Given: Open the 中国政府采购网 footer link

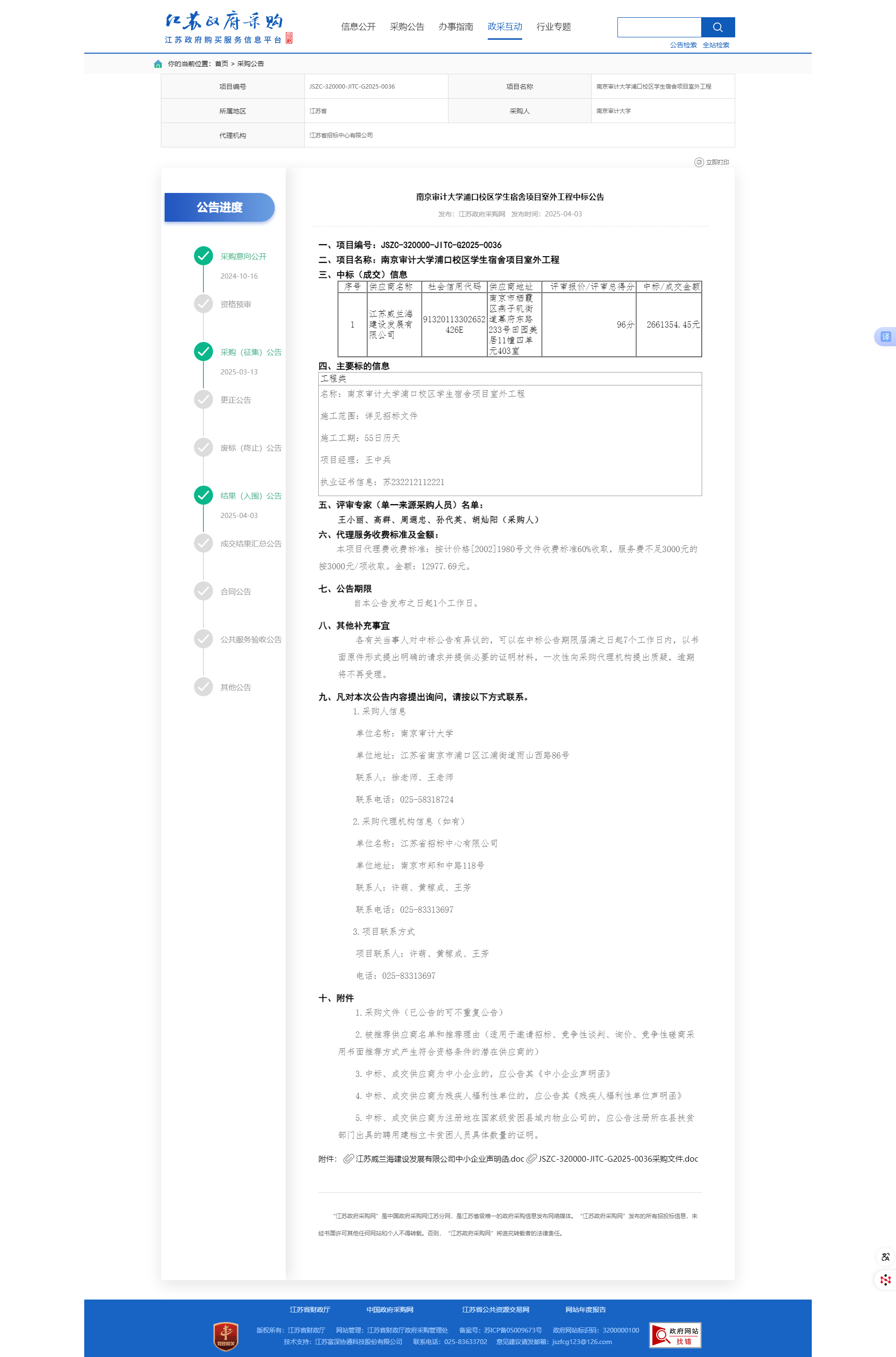Looking at the screenshot, I should [x=390, y=1310].
